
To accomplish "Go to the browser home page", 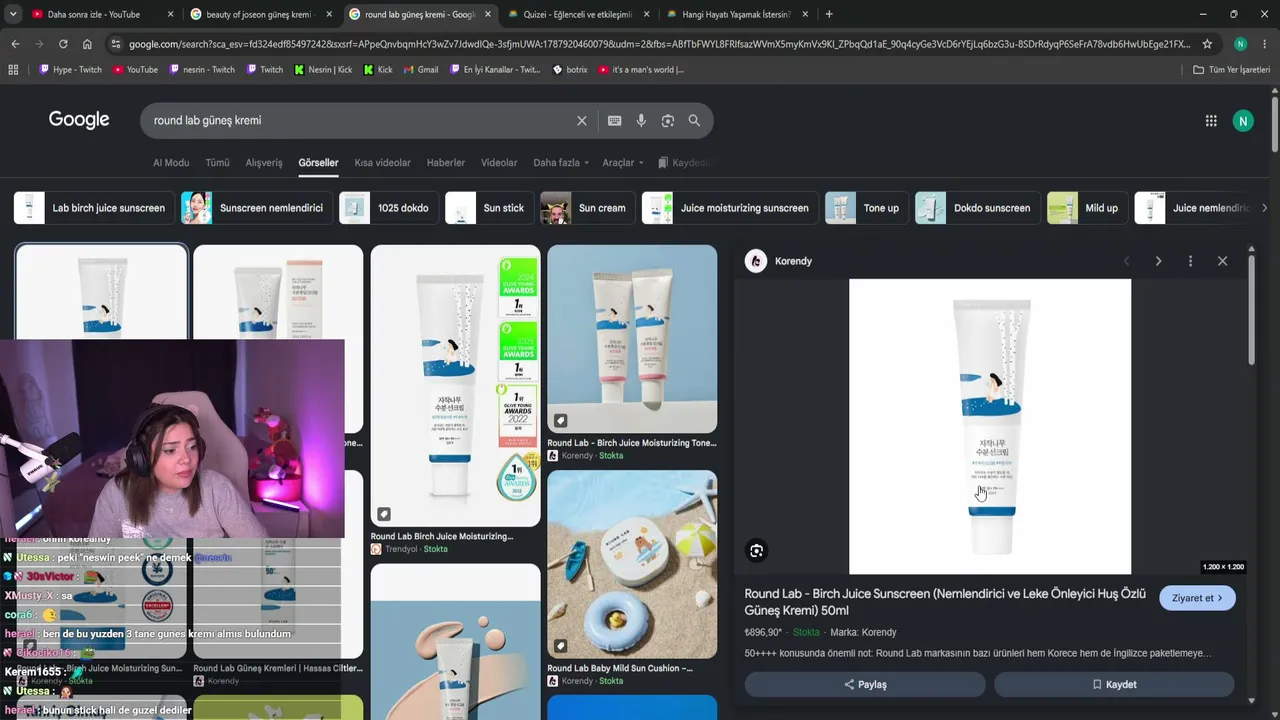I will pyautogui.click(x=87, y=44).
